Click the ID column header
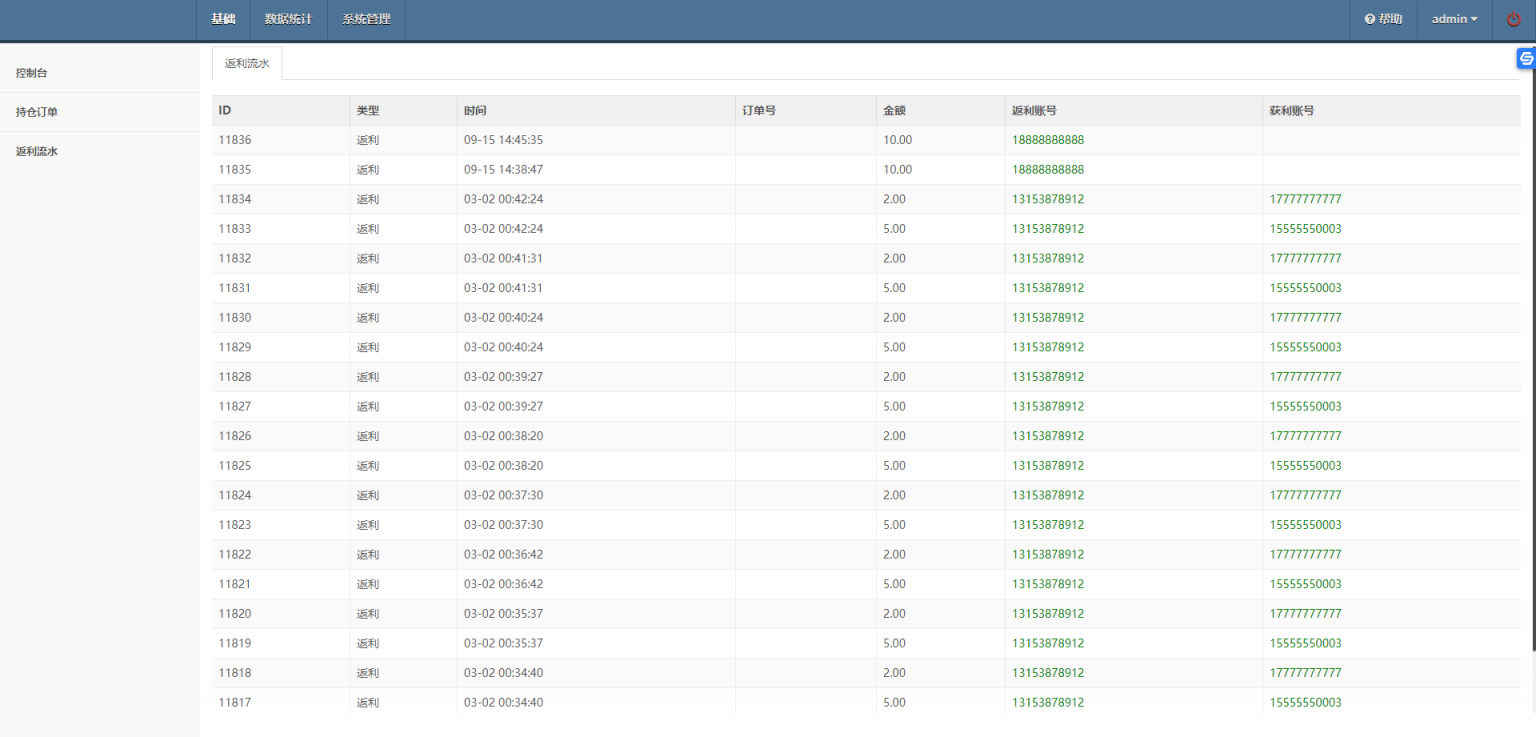Screen dimensions: 1536x737 225,110
